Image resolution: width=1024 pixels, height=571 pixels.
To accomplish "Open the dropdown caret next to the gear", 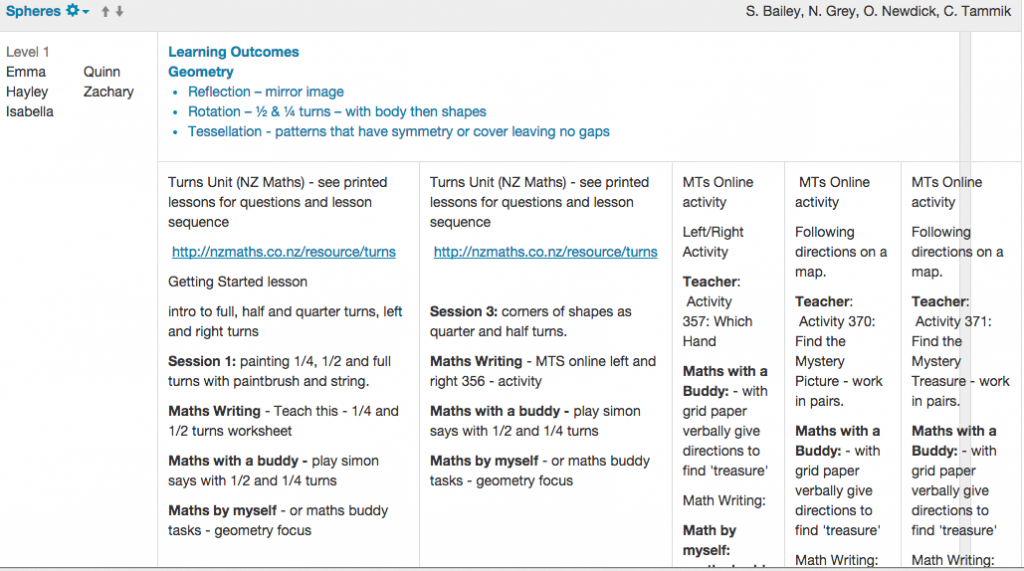I will (86, 12).
